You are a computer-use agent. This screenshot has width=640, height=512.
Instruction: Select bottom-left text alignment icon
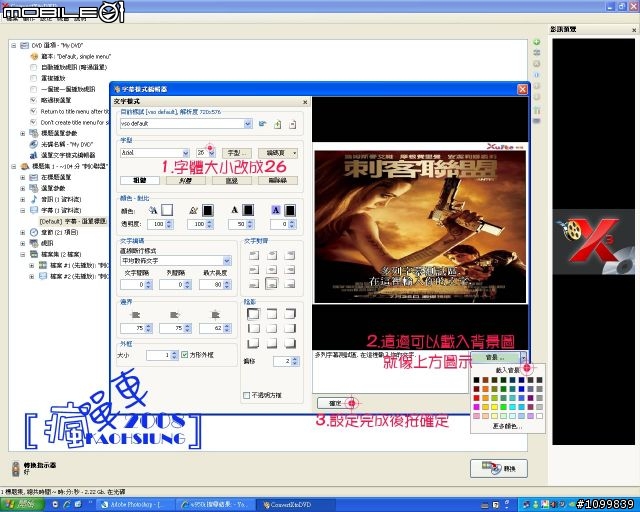[x=254, y=284]
